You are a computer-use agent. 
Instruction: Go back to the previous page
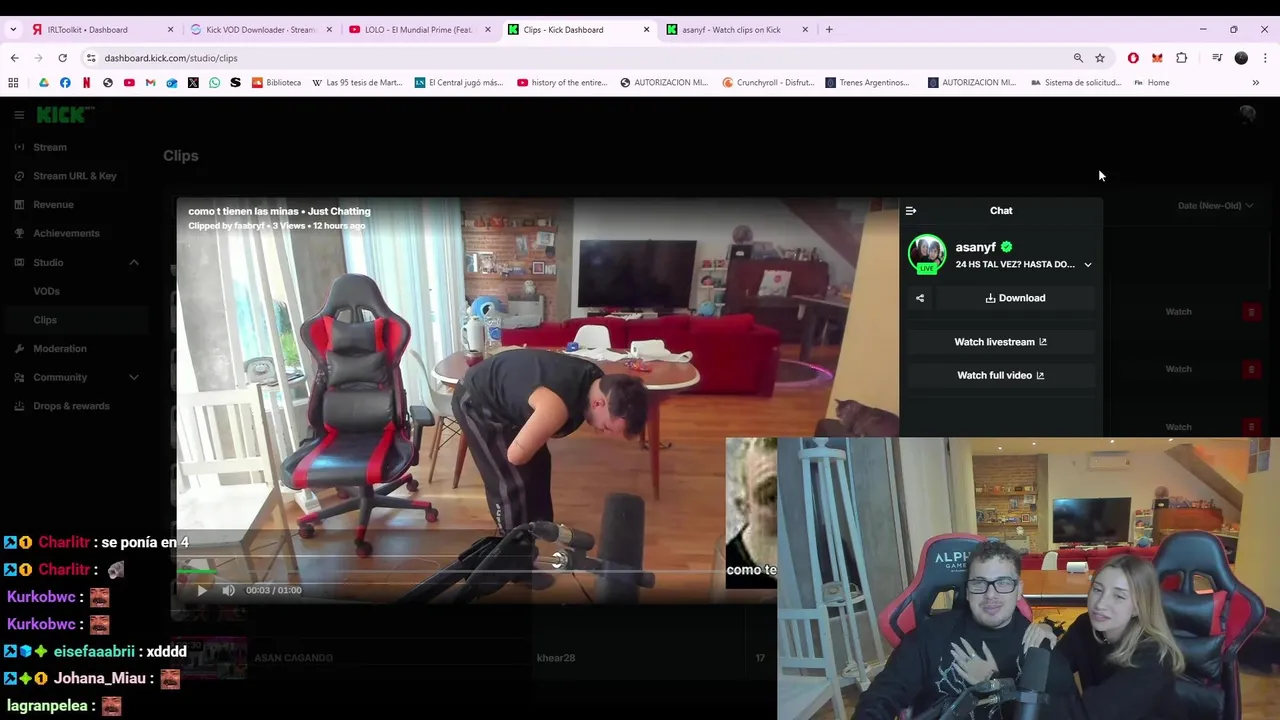14,58
